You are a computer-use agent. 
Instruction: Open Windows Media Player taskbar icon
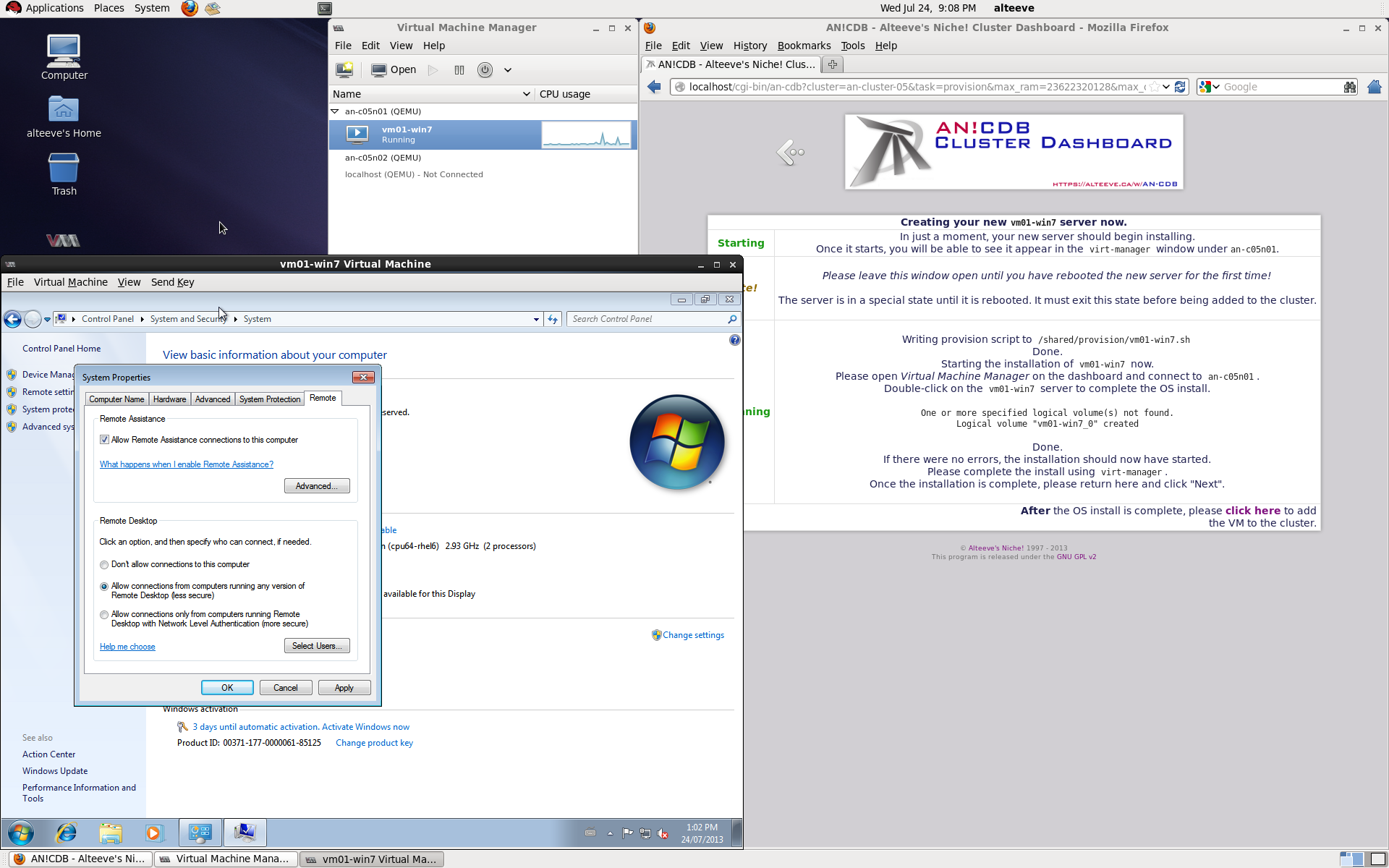pyautogui.click(x=153, y=833)
